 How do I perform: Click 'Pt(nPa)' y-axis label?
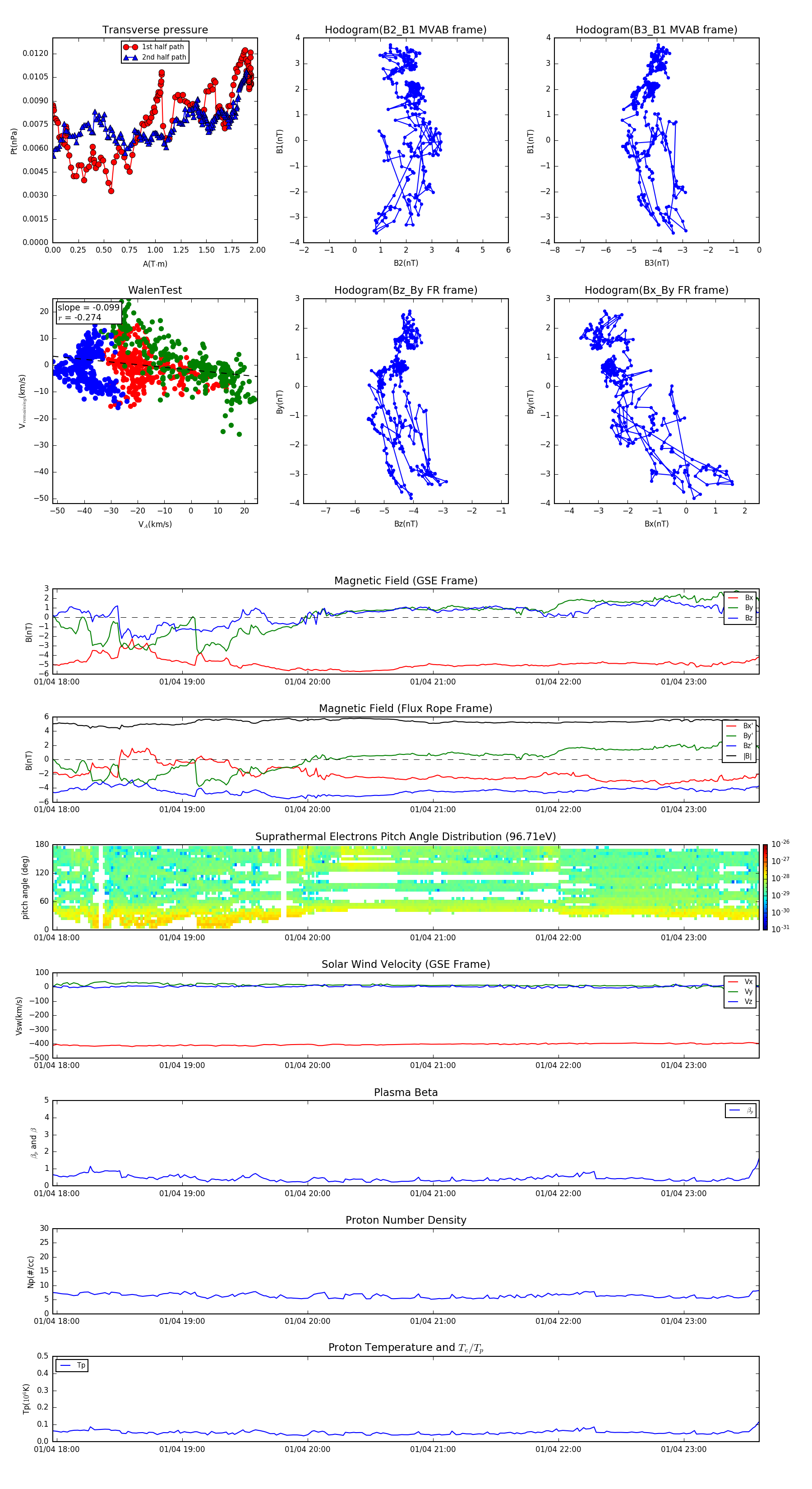[14, 141]
